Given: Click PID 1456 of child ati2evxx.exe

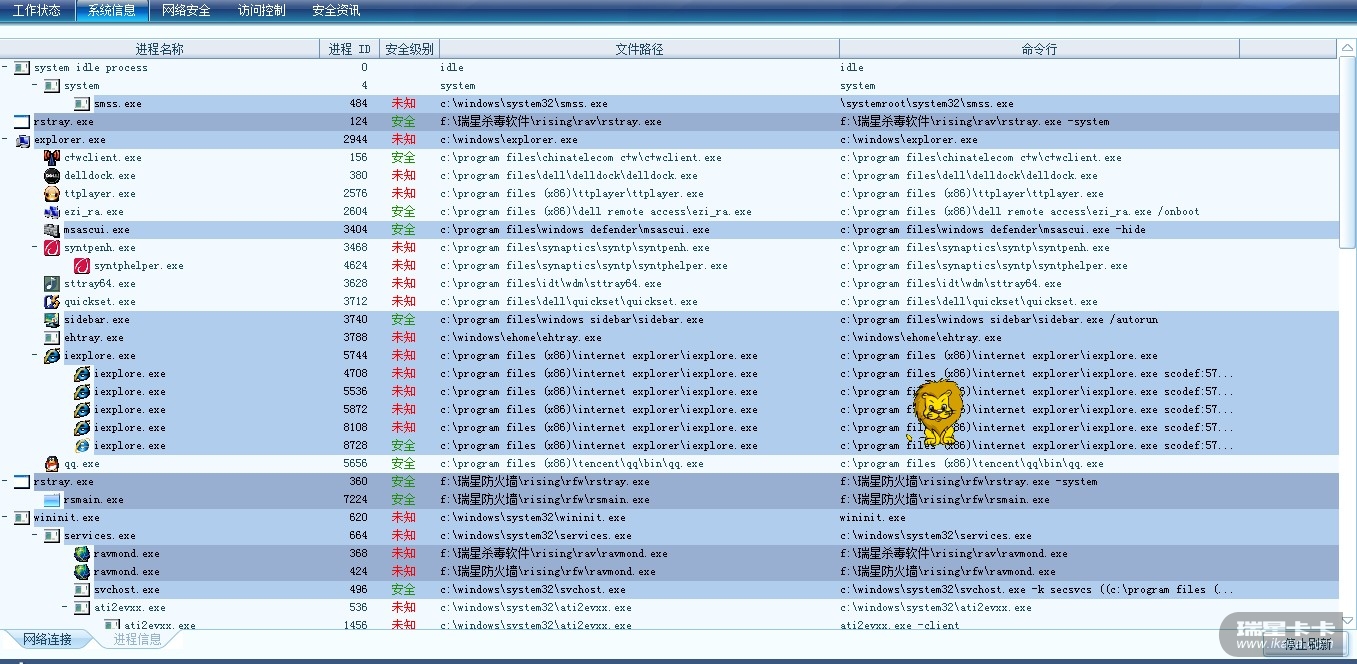Looking at the screenshot, I should 355,626.
